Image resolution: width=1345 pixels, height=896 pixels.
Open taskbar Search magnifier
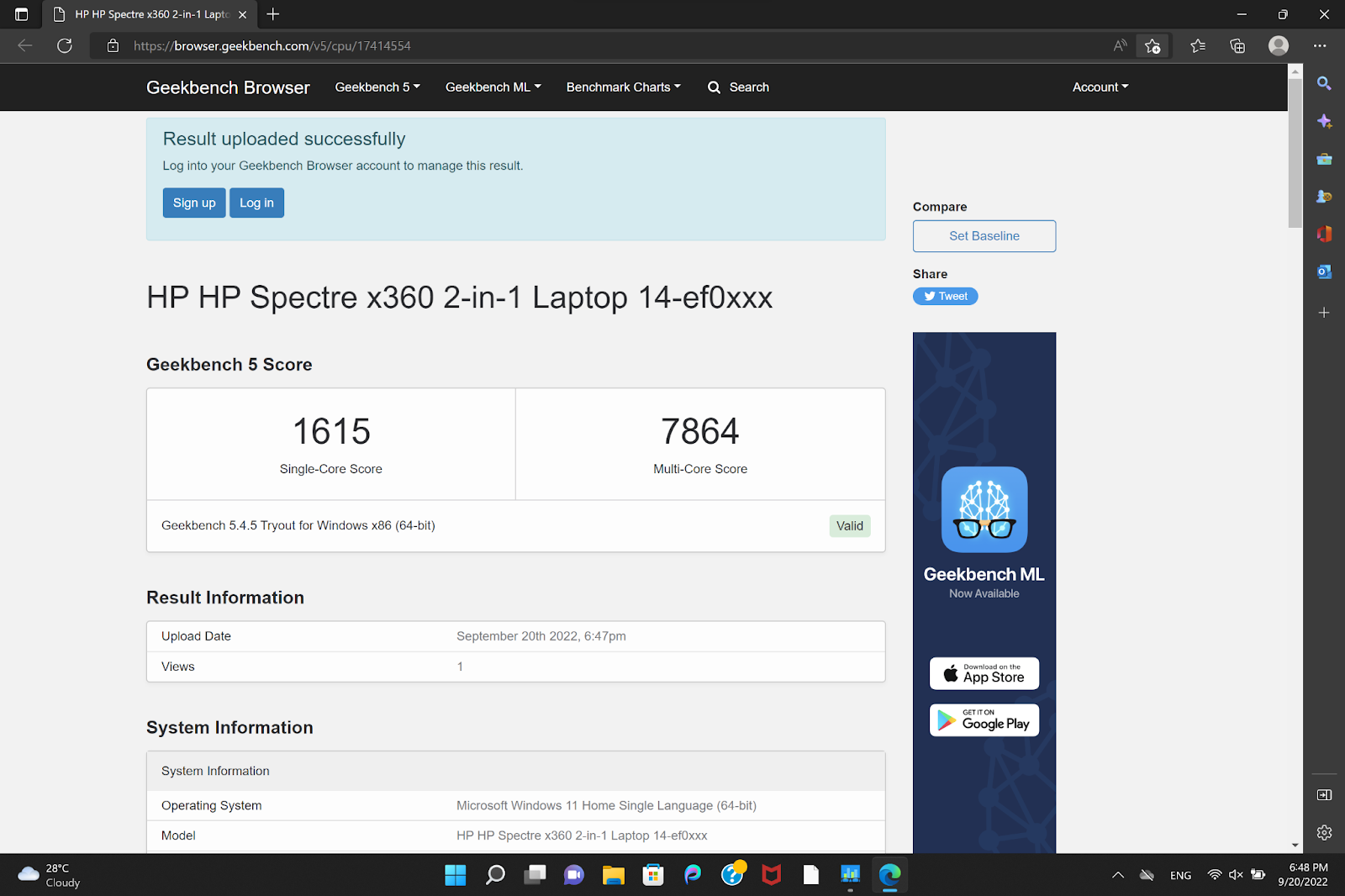pyautogui.click(x=495, y=875)
